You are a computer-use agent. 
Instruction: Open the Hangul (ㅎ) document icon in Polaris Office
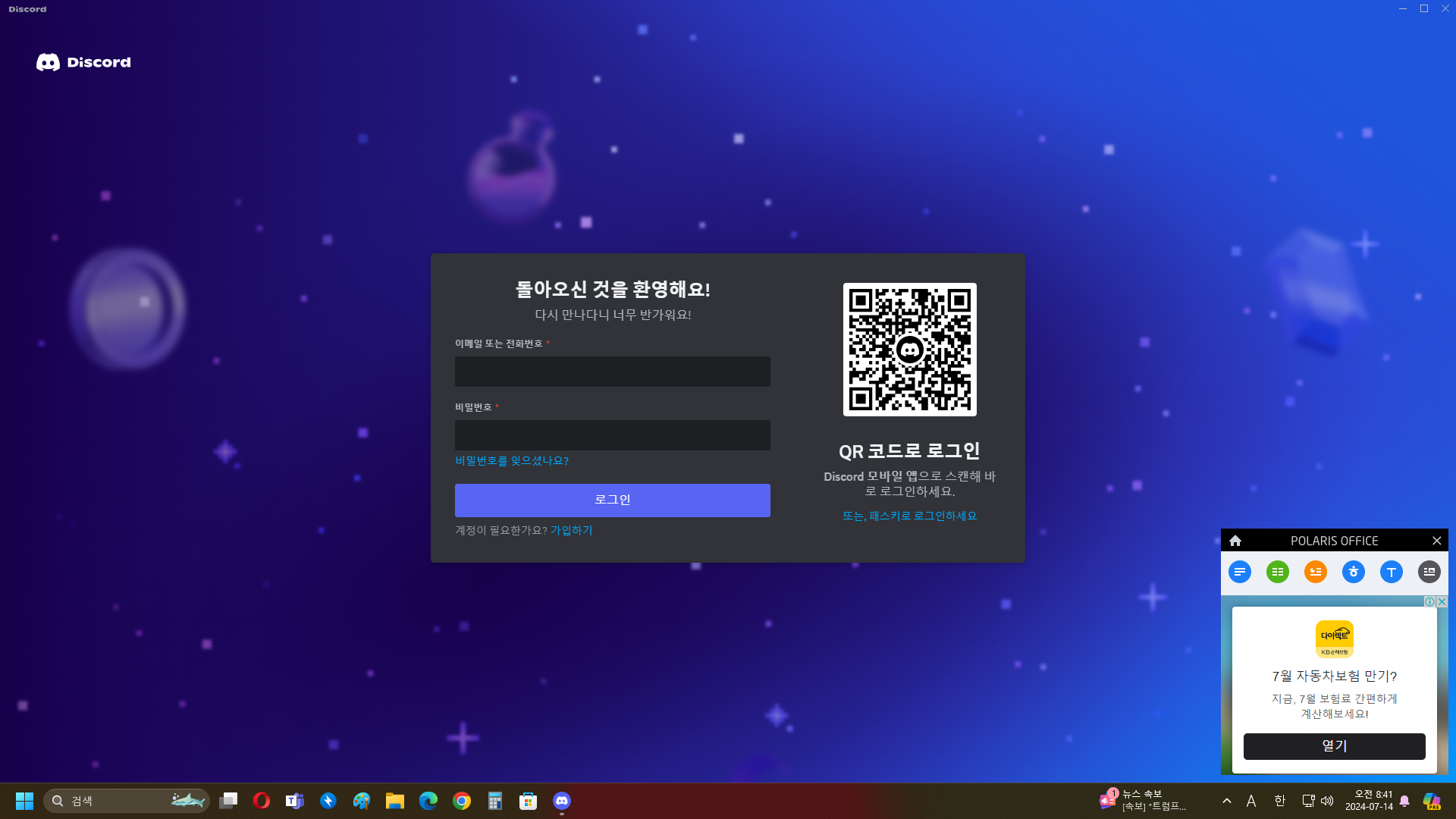click(1354, 572)
